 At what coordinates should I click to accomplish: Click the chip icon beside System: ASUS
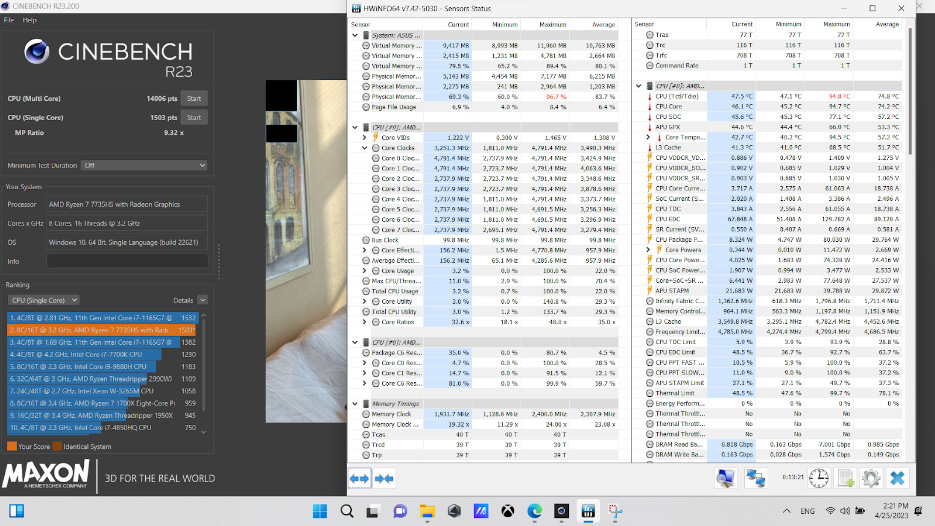click(366, 35)
